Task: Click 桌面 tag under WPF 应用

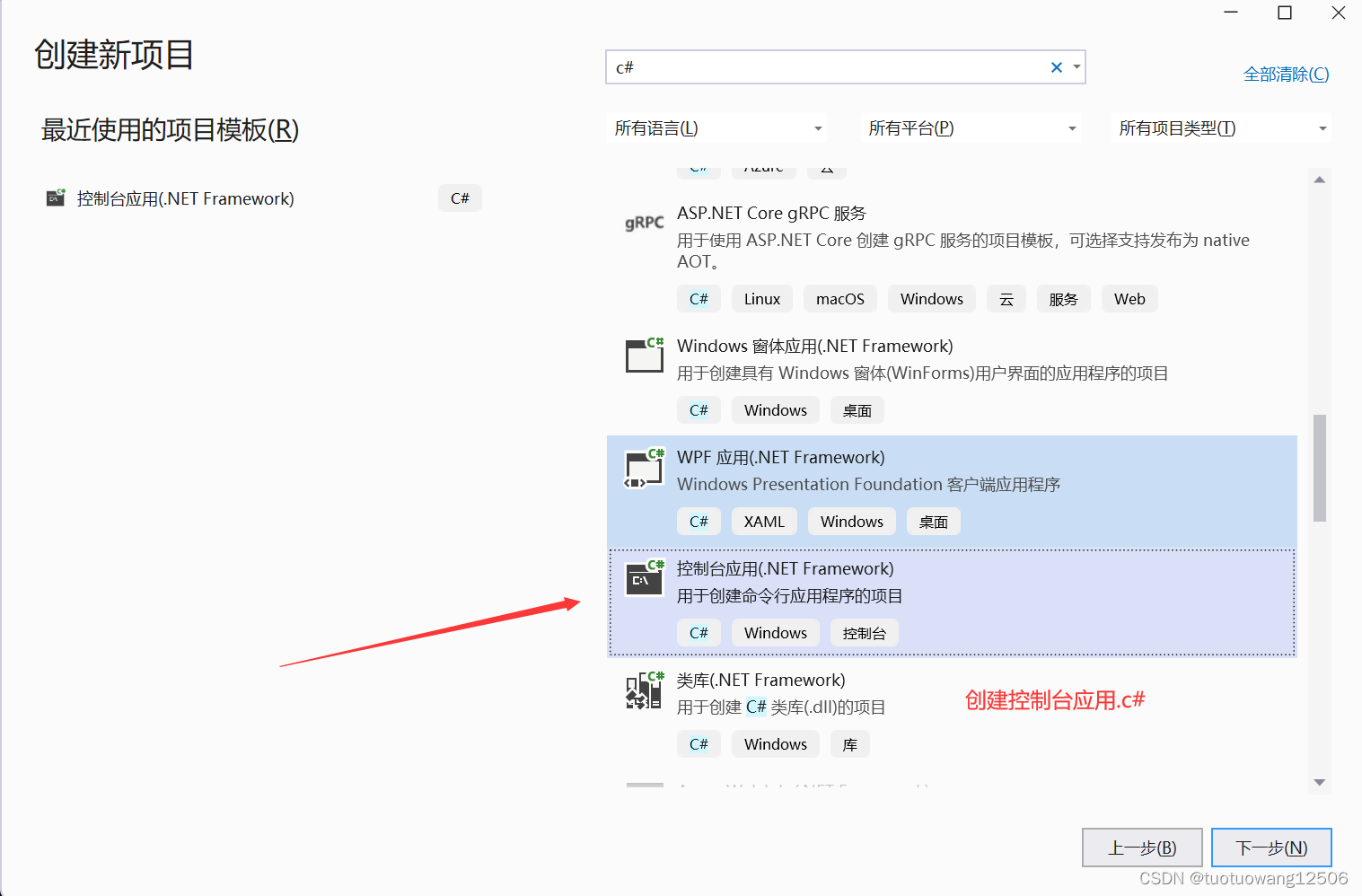Action: click(x=934, y=522)
